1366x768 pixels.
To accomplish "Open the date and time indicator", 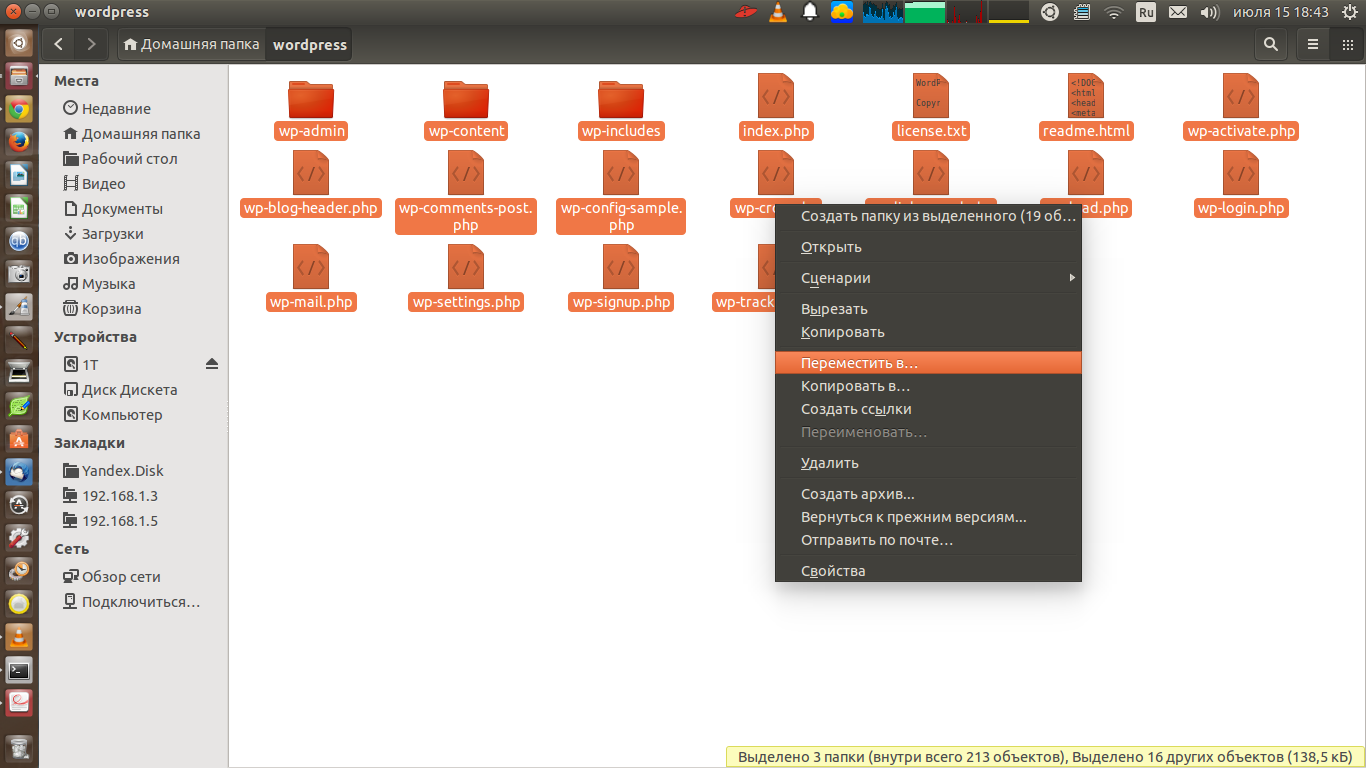I will (1280, 12).
